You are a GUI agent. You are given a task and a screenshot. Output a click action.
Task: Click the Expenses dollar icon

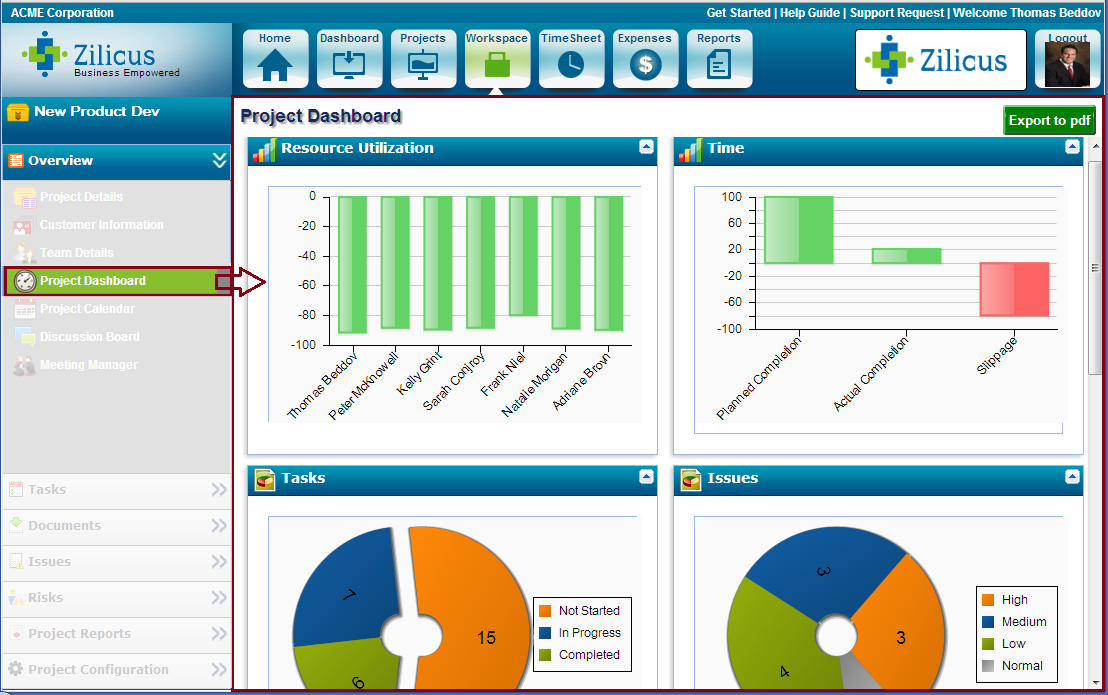(645, 64)
